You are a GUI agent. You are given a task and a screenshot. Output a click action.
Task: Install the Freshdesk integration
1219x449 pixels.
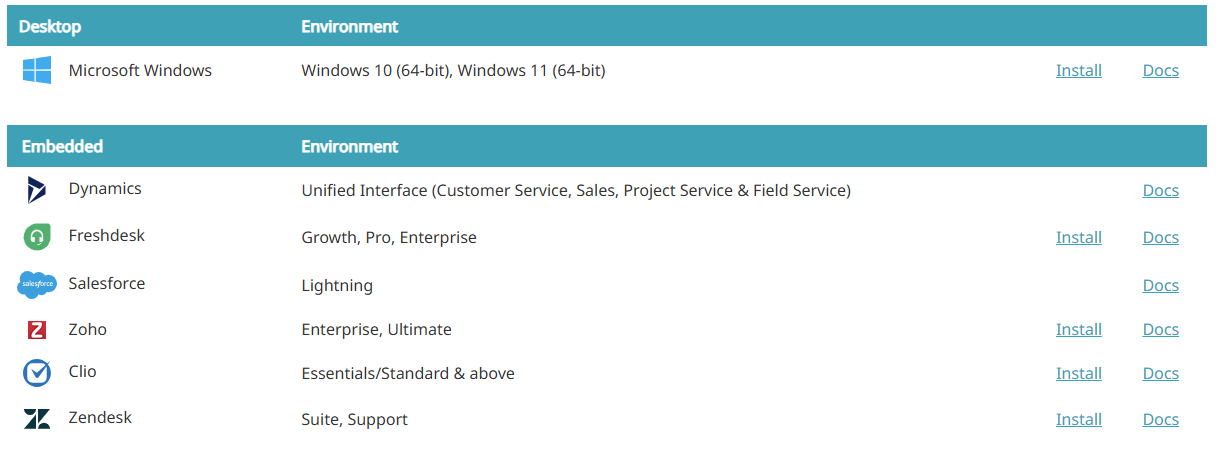pos(1078,237)
